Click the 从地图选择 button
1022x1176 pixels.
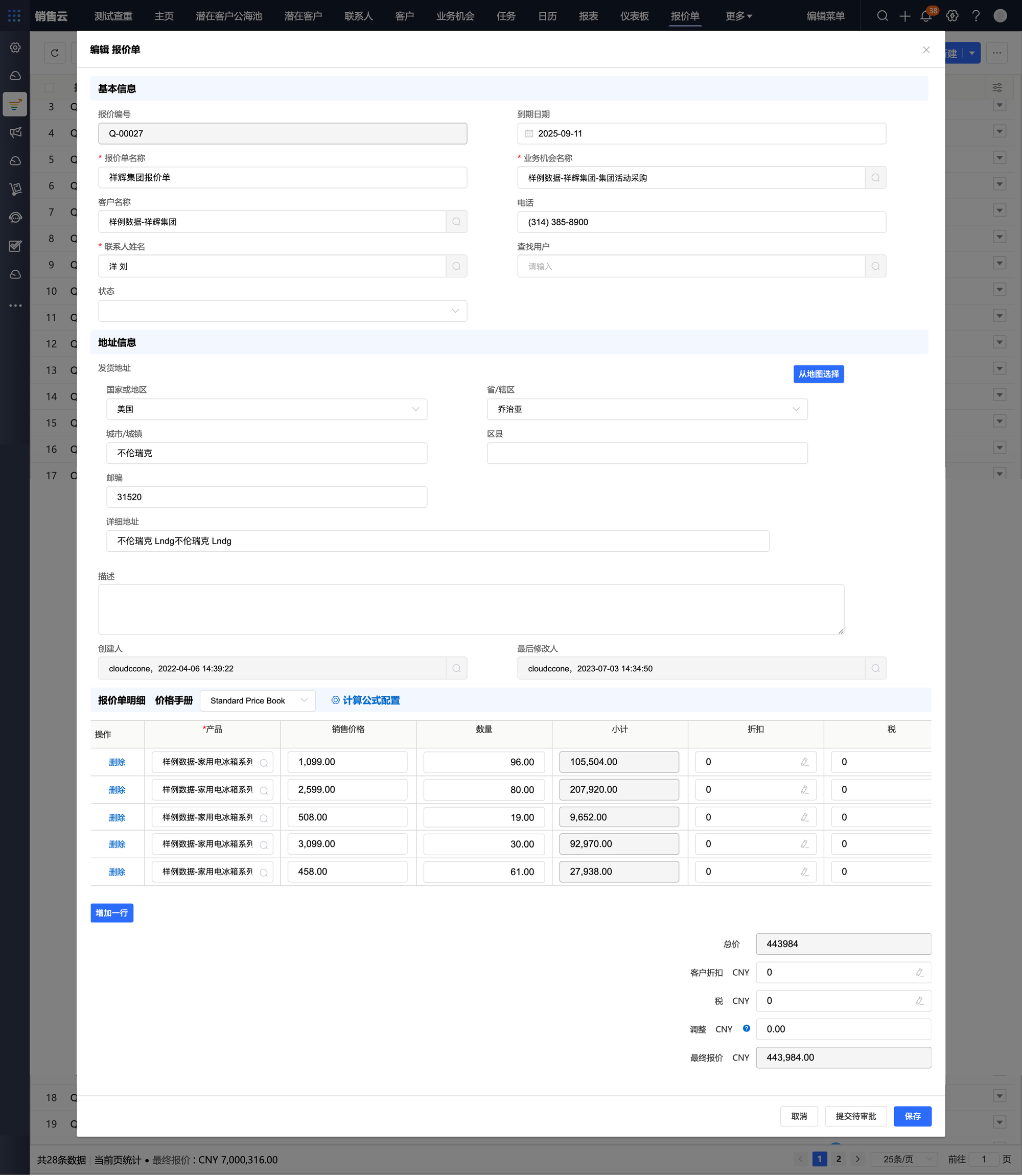(819, 374)
